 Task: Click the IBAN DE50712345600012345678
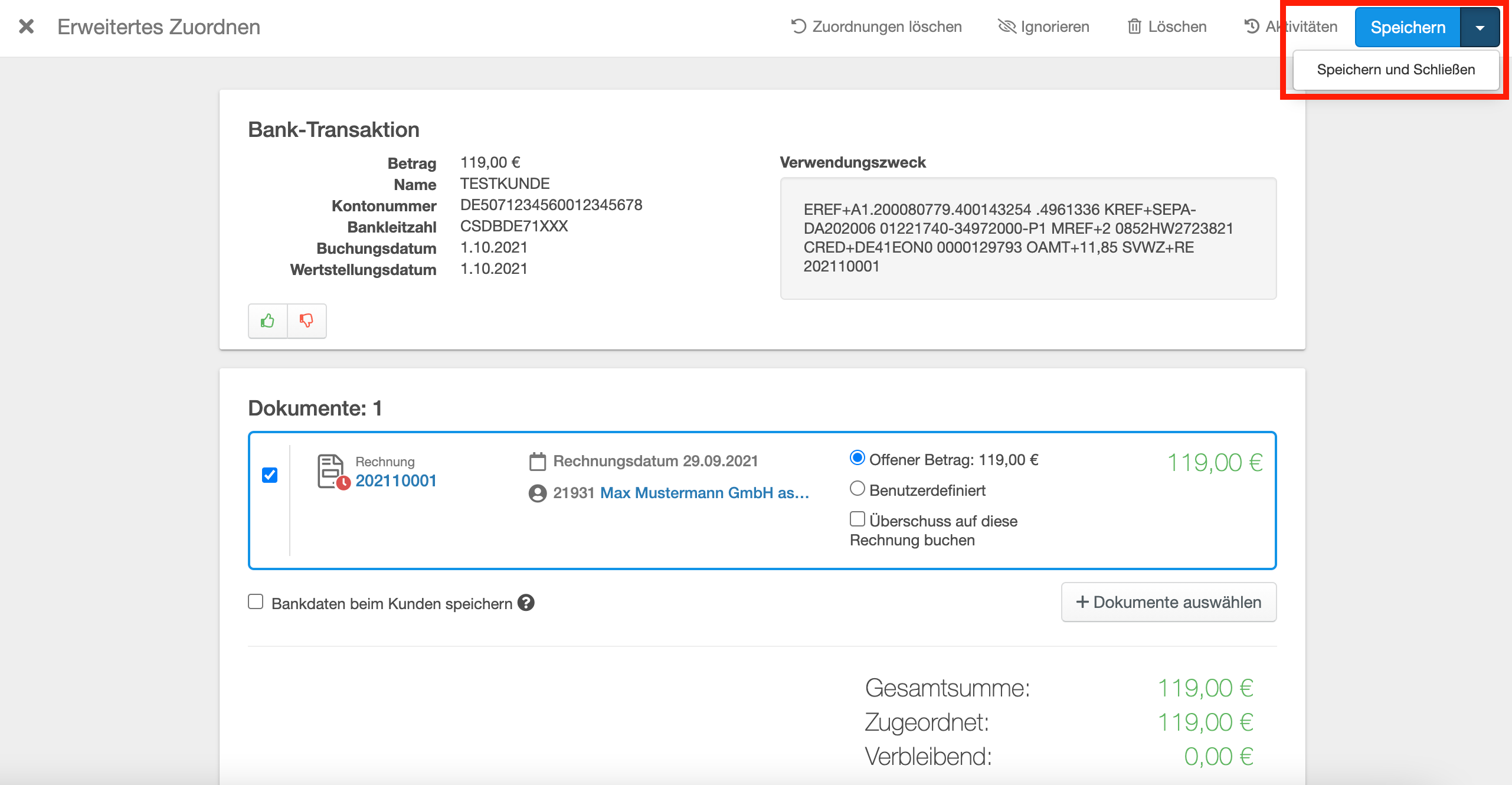pyautogui.click(x=551, y=205)
